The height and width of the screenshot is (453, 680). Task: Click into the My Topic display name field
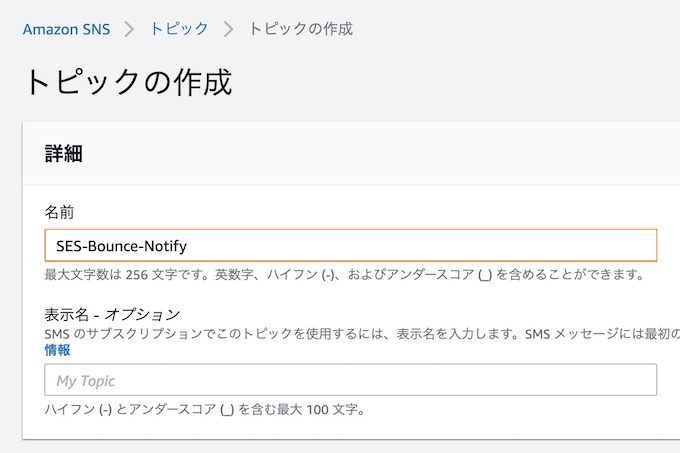click(350, 380)
